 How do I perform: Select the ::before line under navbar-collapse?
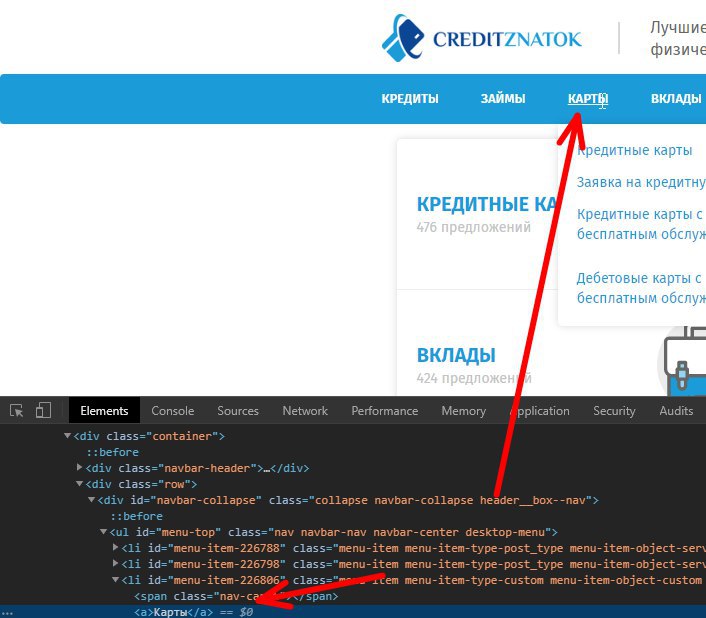pyautogui.click(x=136, y=516)
